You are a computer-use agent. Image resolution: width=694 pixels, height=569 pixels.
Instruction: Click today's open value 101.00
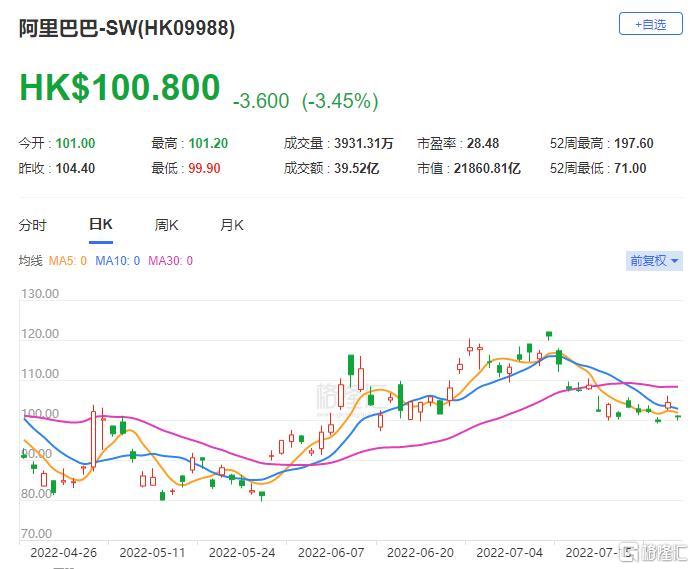tap(75, 143)
